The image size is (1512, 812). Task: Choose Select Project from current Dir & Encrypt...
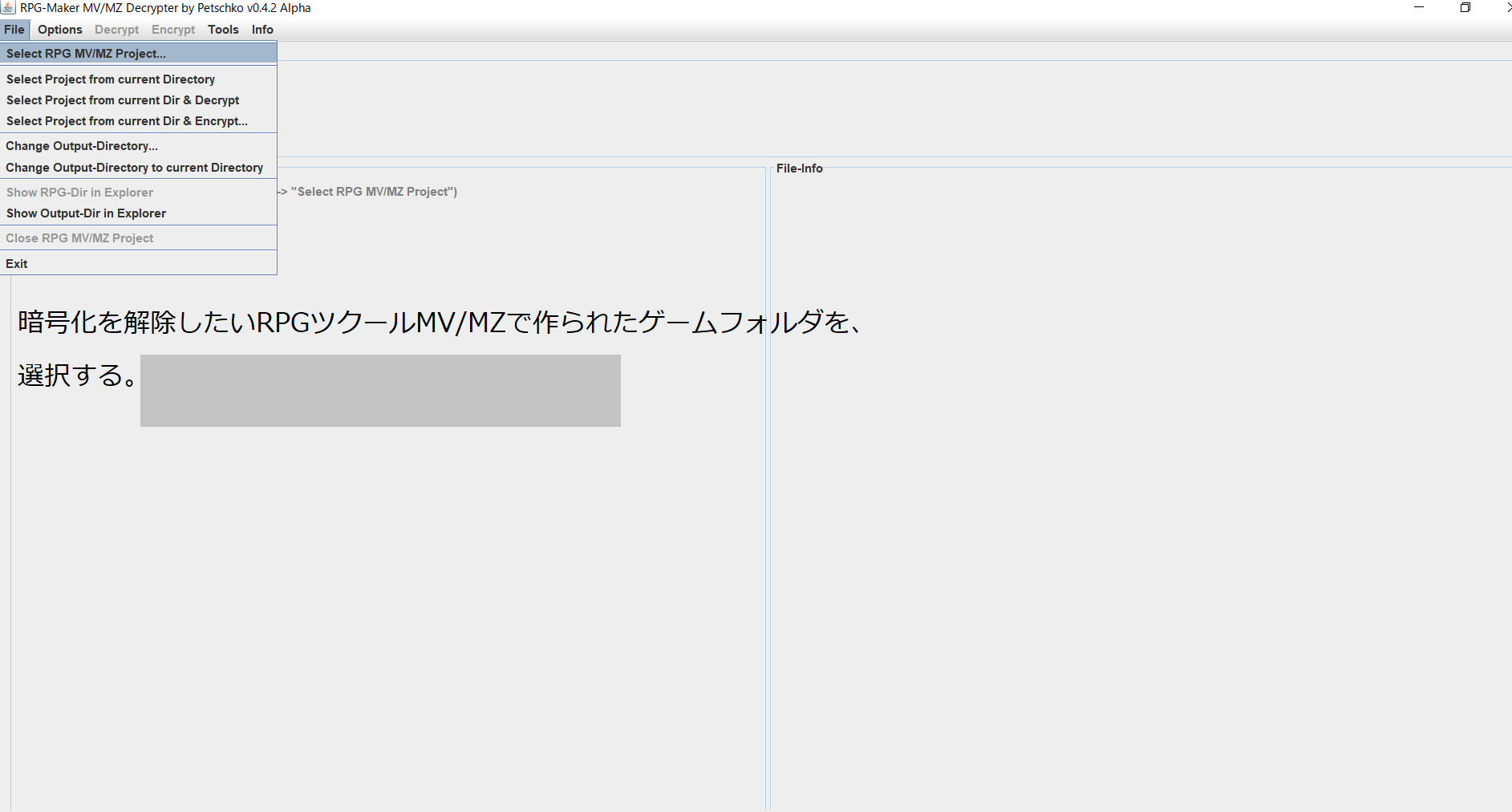(139, 121)
